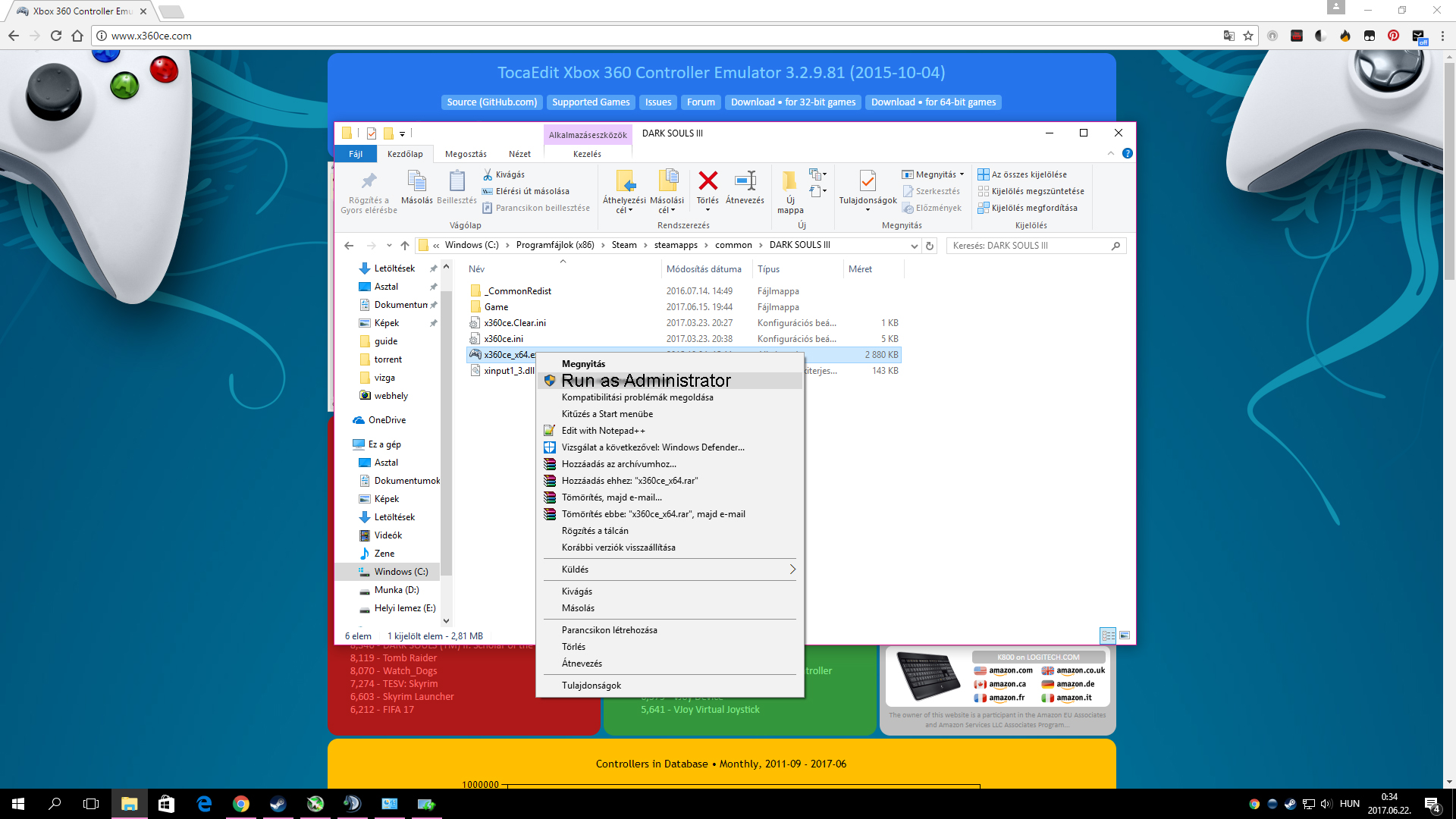Click the explorer help question mark icon
This screenshot has height=819, width=1456.
click(x=1128, y=153)
